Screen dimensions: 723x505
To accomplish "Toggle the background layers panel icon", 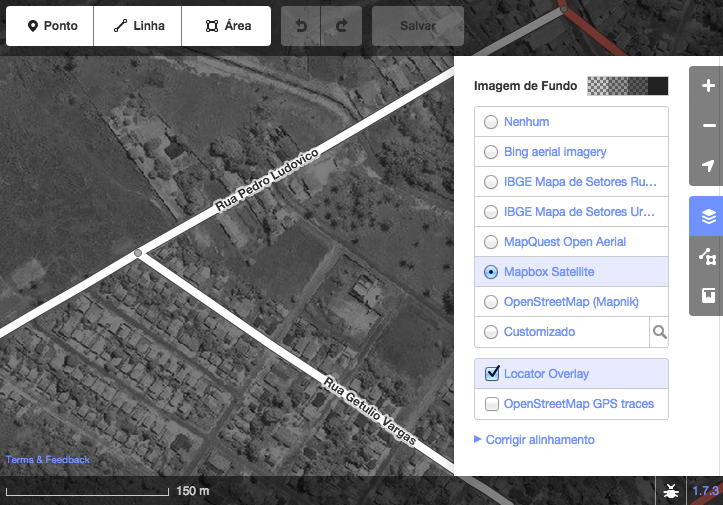I will tap(708, 216).
